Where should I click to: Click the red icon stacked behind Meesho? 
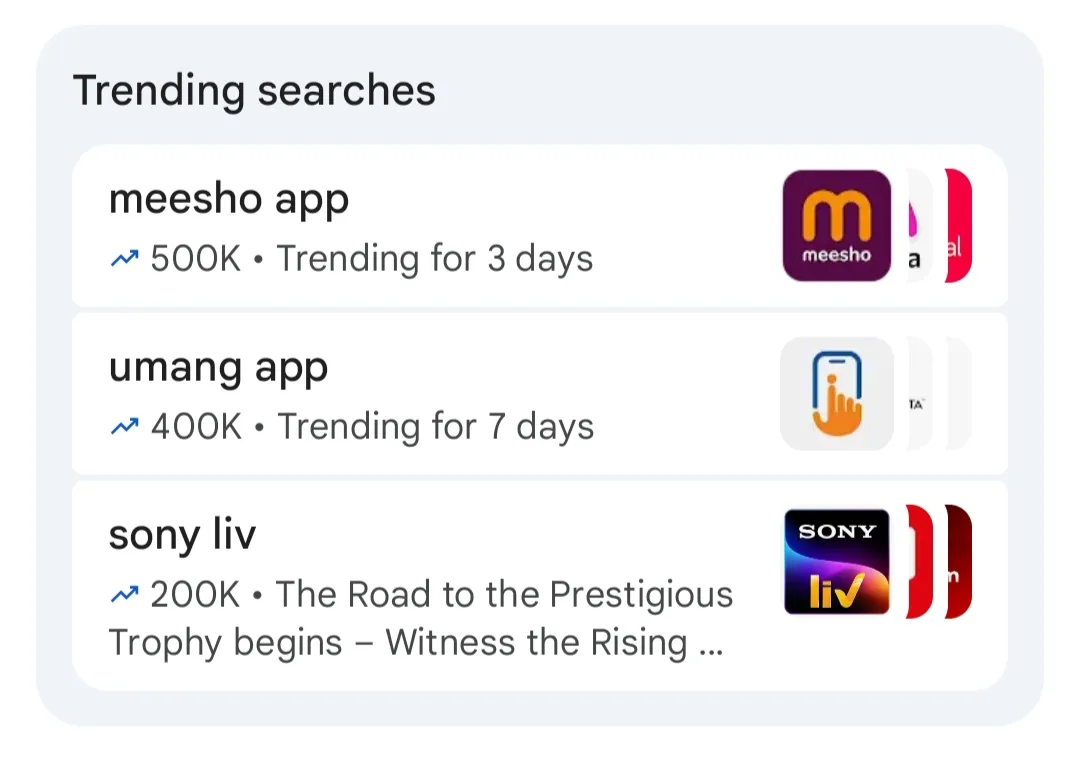pyautogui.click(x=957, y=224)
